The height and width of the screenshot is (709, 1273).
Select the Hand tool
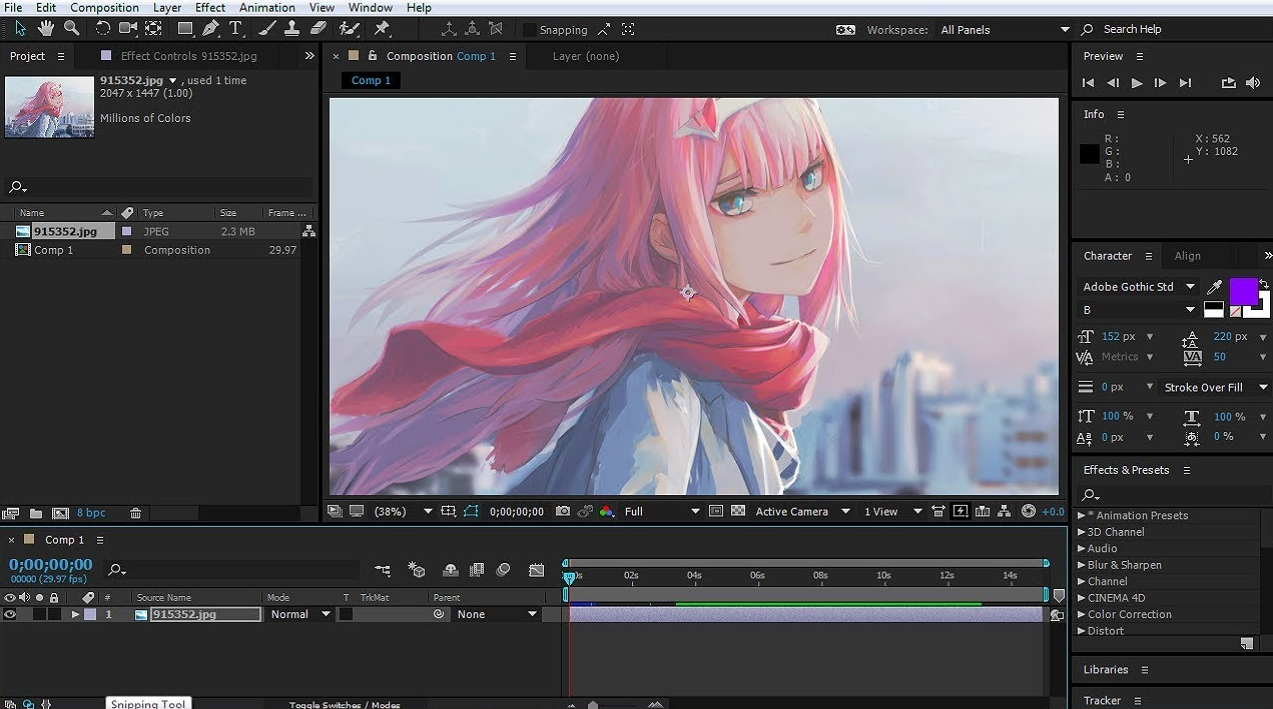(46, 29)
